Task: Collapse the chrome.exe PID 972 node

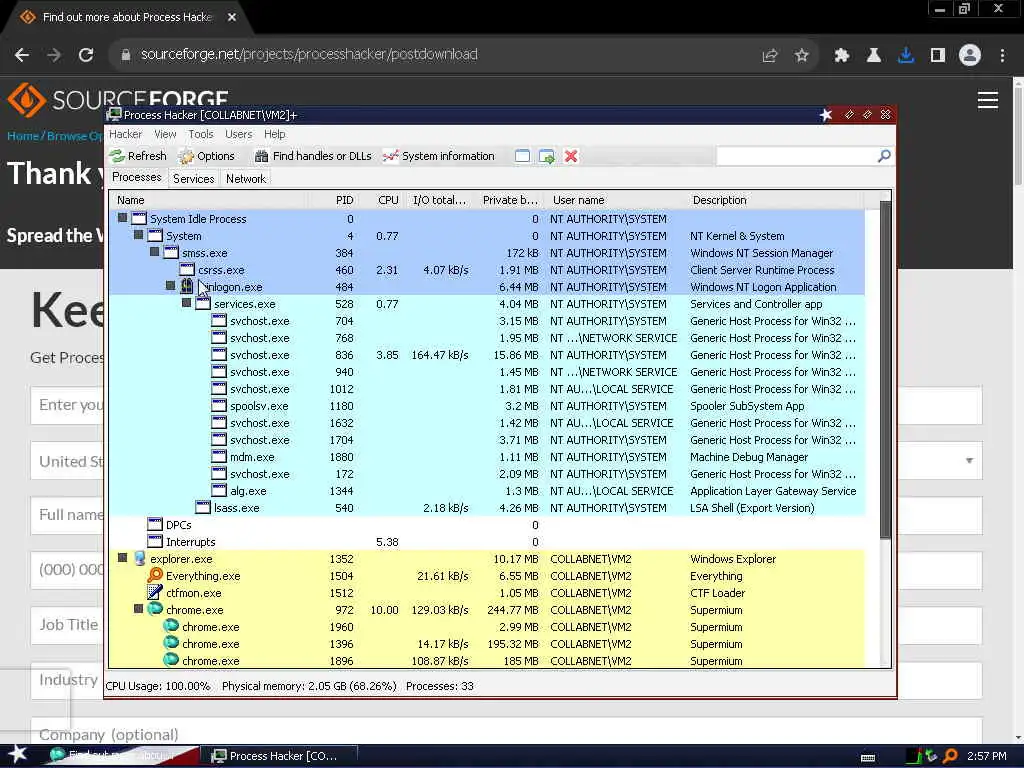Action: click(x=138, y=609)
